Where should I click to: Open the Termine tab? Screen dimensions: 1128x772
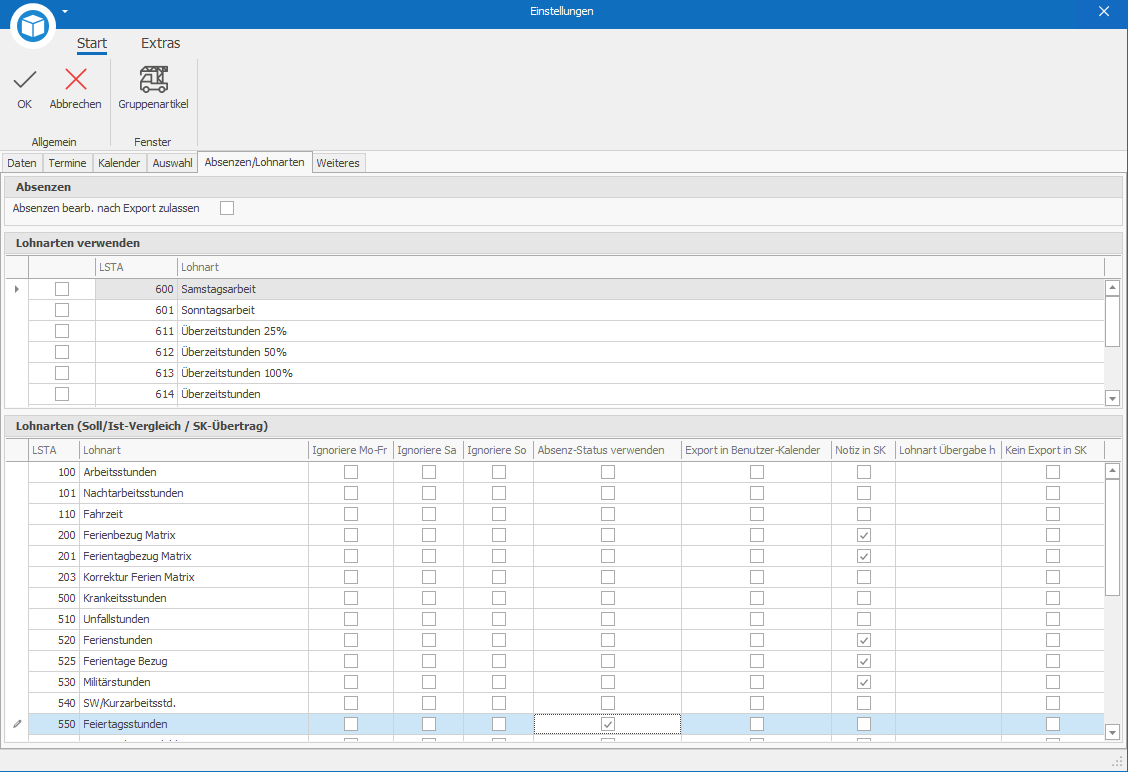click(x=68, y=163)
